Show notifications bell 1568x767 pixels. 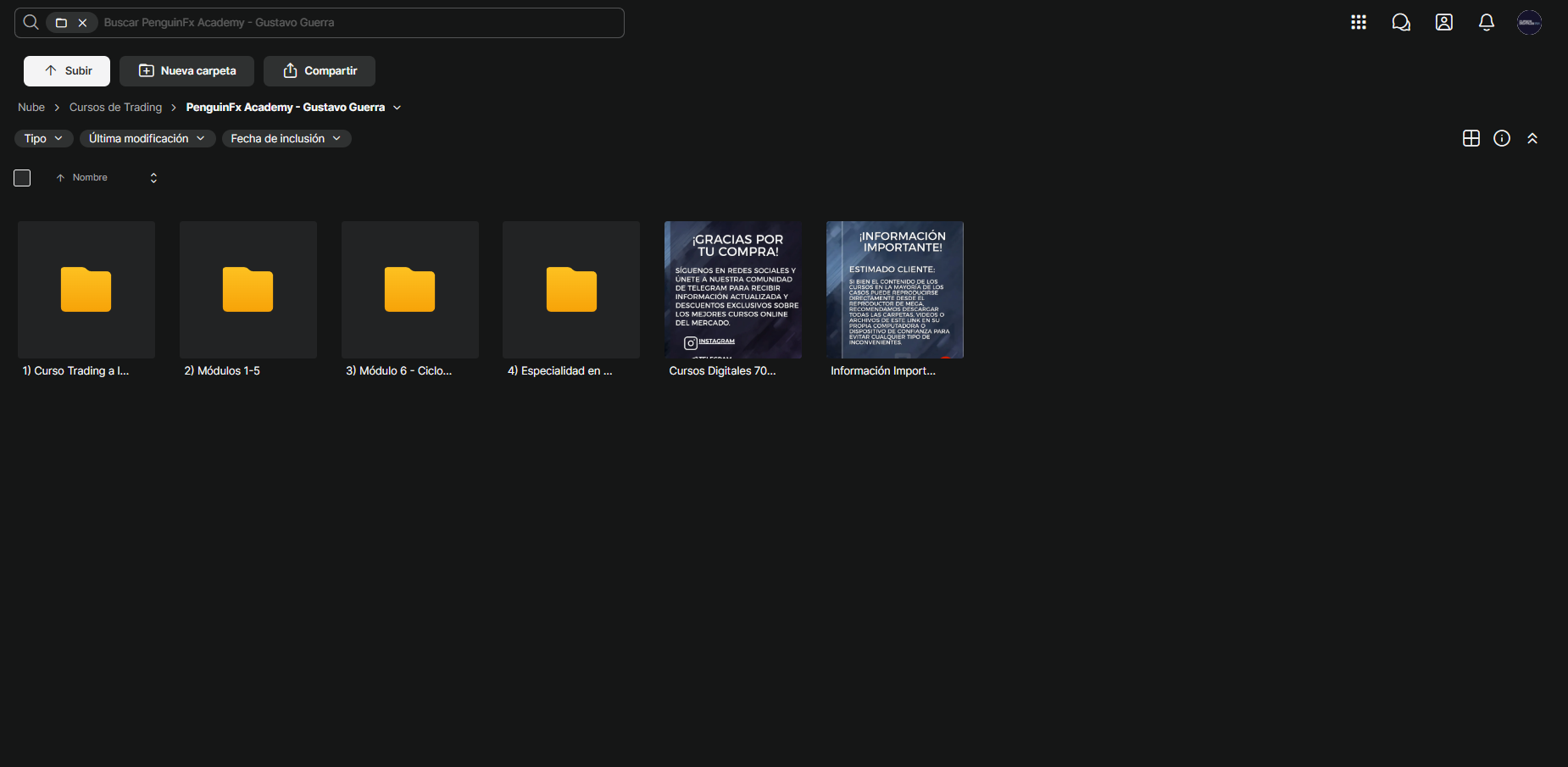[x=1487, y=23]
